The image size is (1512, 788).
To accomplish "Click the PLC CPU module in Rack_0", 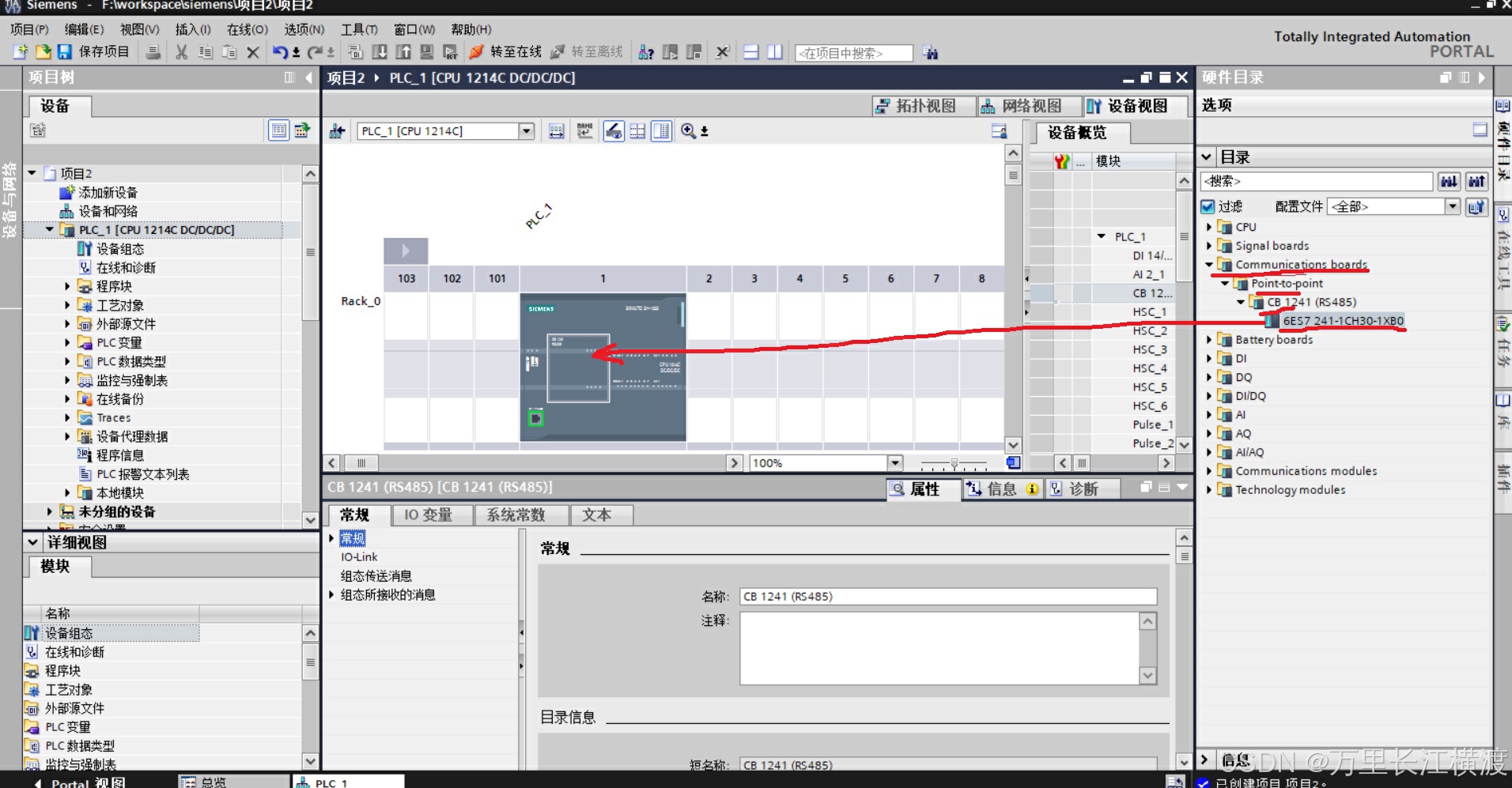I will coord(603,367).
